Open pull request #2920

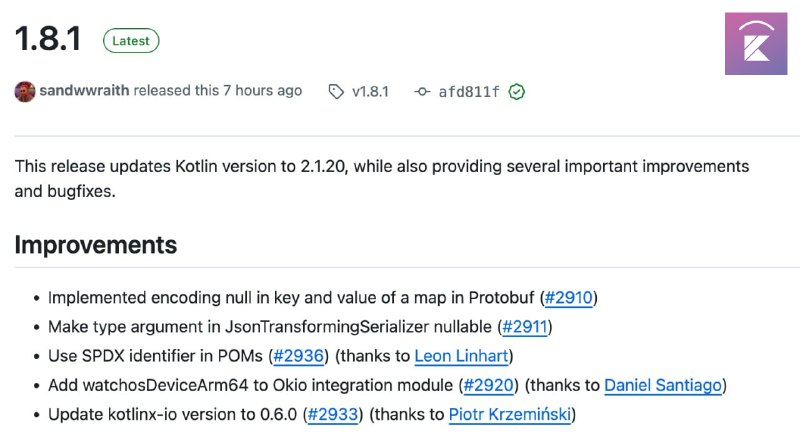pos(488,385)
